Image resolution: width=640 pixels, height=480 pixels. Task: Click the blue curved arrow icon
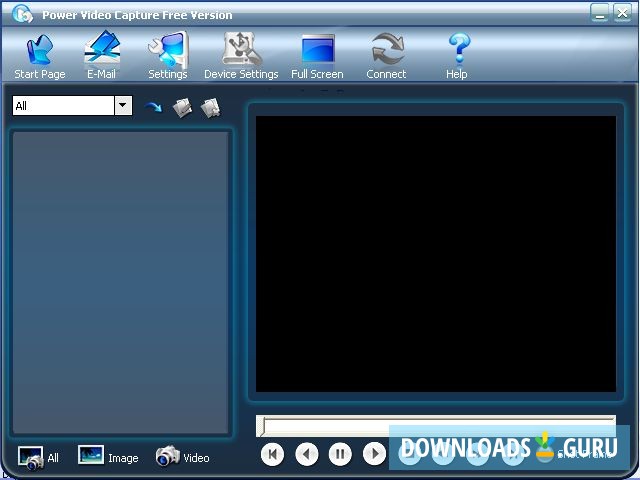pyautogui.click(x=153, y=107)
